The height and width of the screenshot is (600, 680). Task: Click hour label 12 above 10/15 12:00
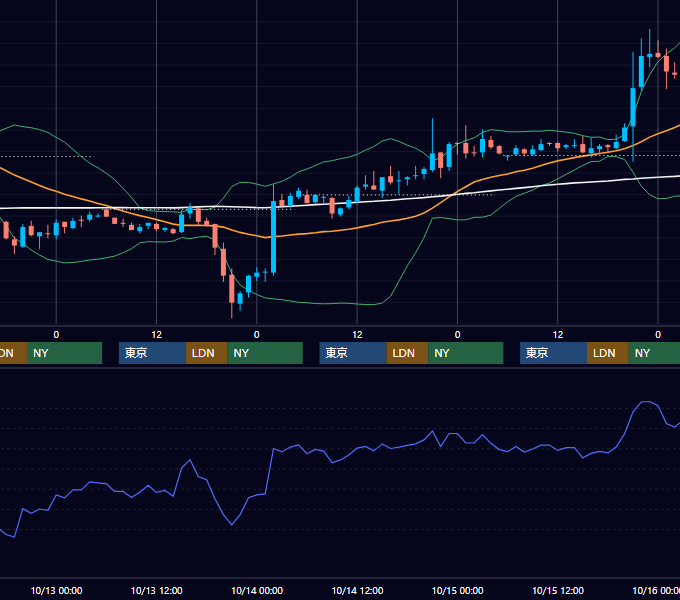click(x=558, y=335)
